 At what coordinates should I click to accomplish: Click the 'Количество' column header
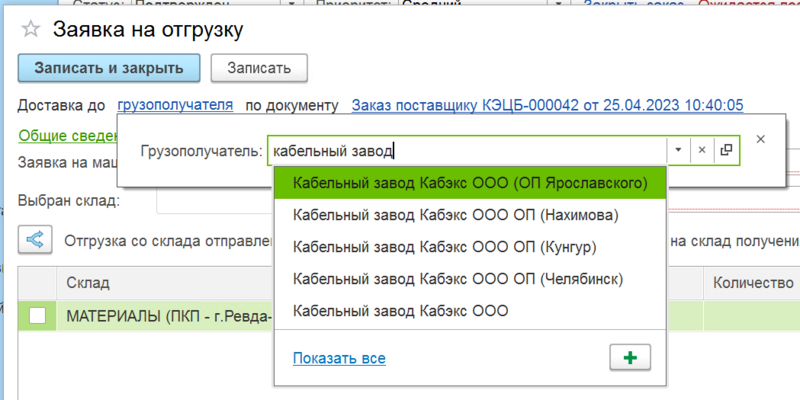753,283
